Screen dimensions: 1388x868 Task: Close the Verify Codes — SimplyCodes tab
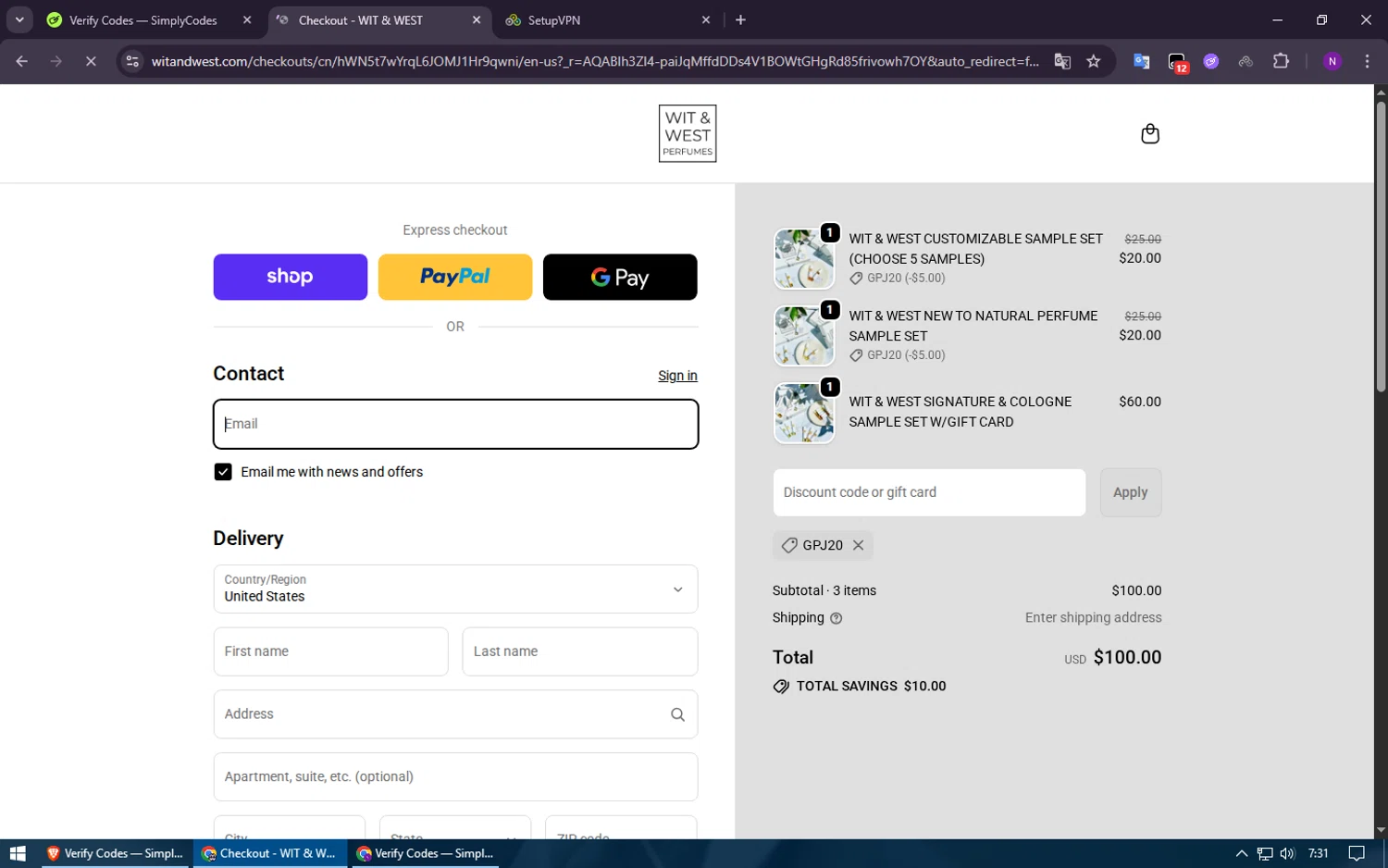coord(247,19)
